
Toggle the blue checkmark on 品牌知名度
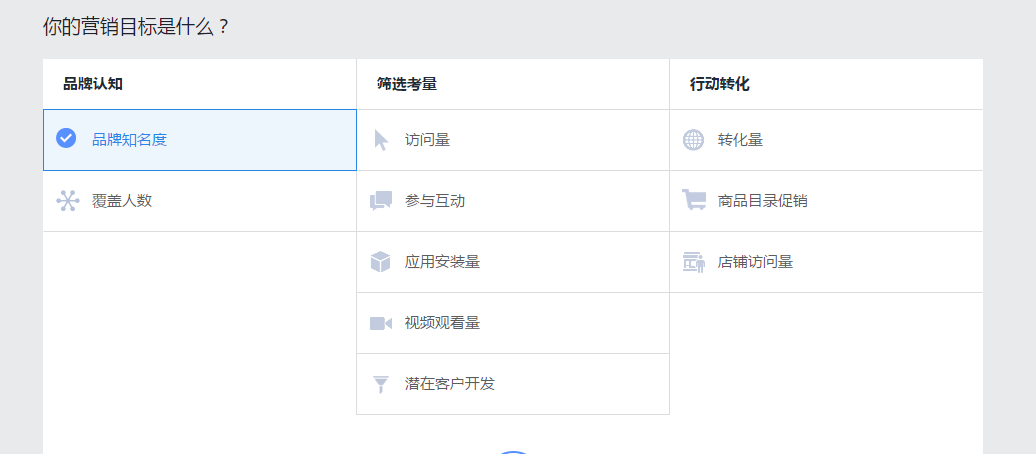click(66, 139)
